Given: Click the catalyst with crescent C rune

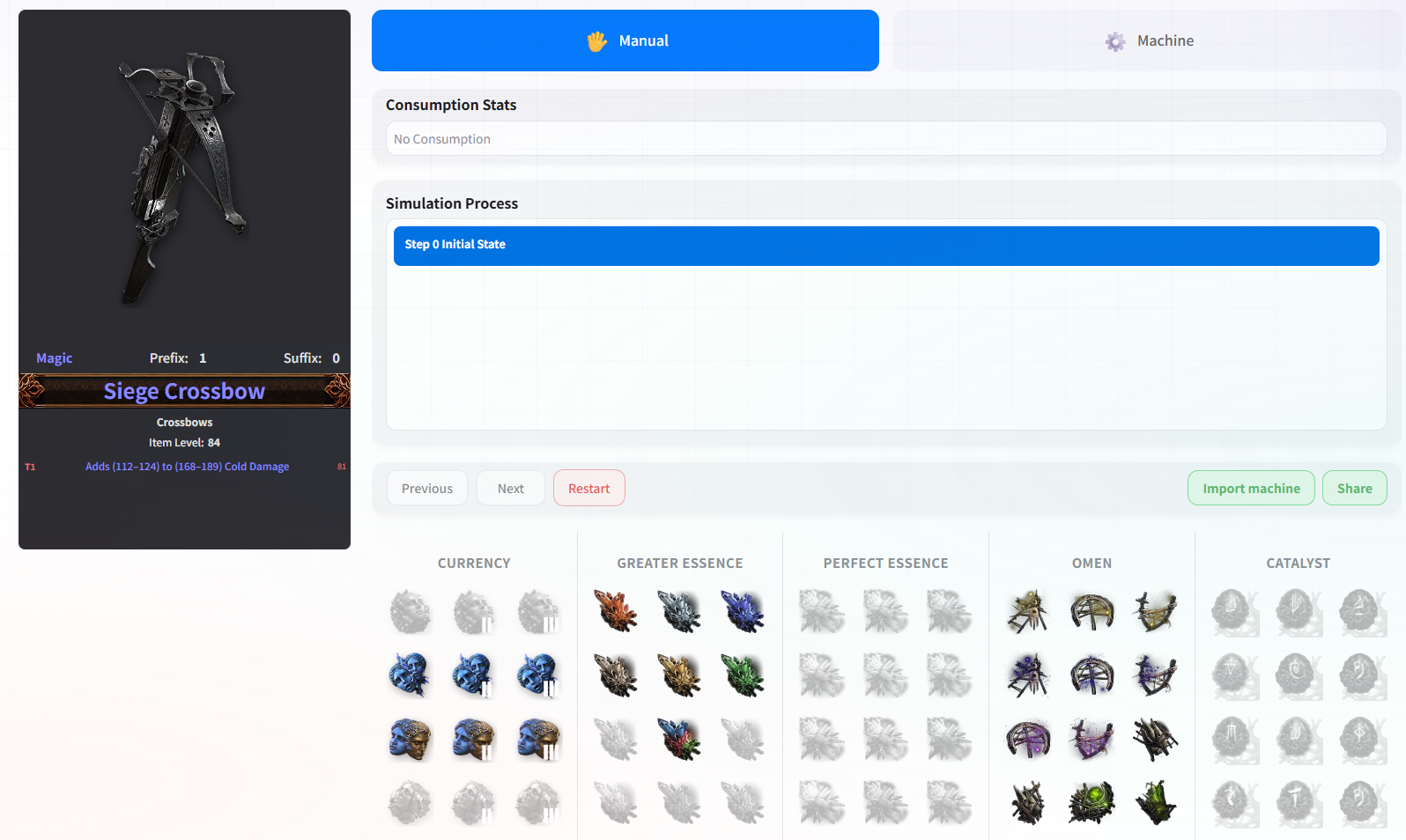Looking at the screenshot, I should [1299, 675].
